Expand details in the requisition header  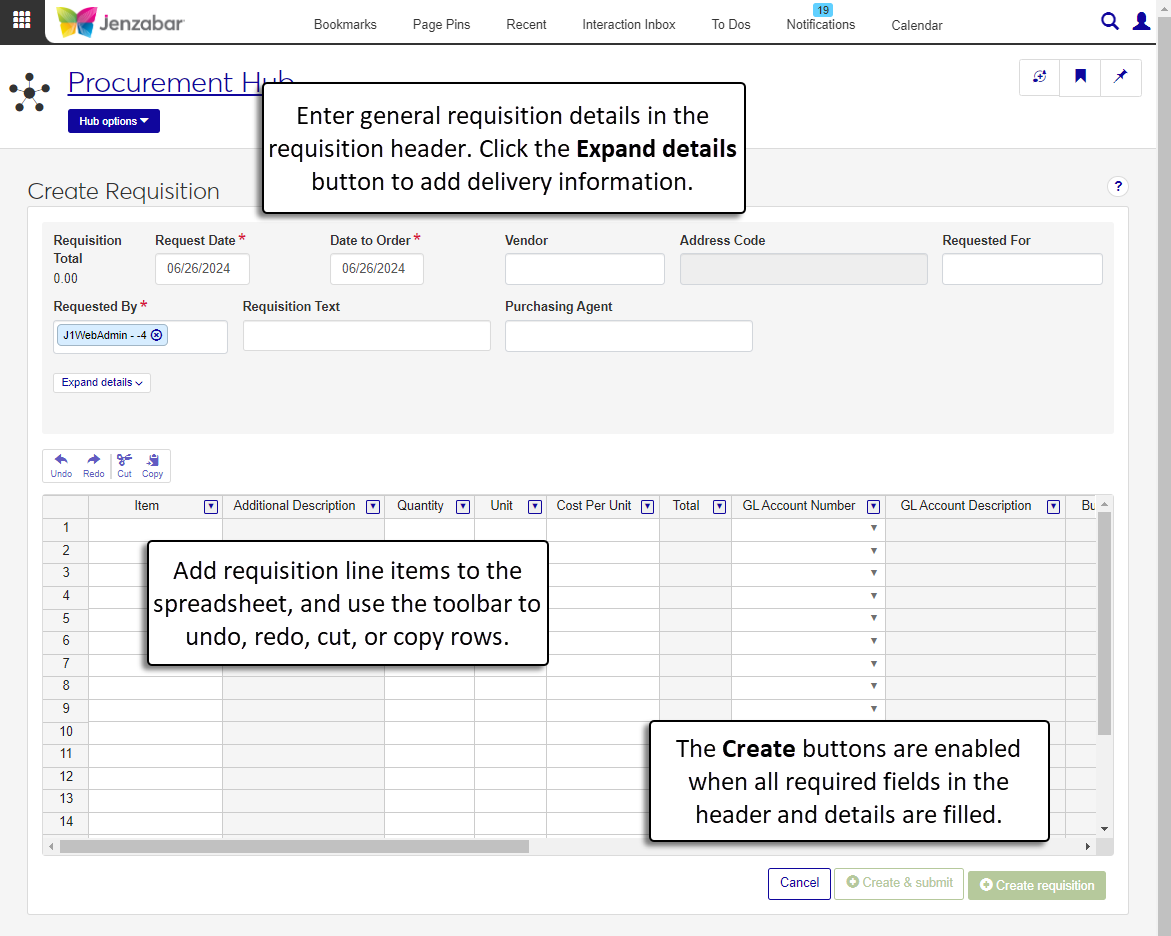click(101, 383)
